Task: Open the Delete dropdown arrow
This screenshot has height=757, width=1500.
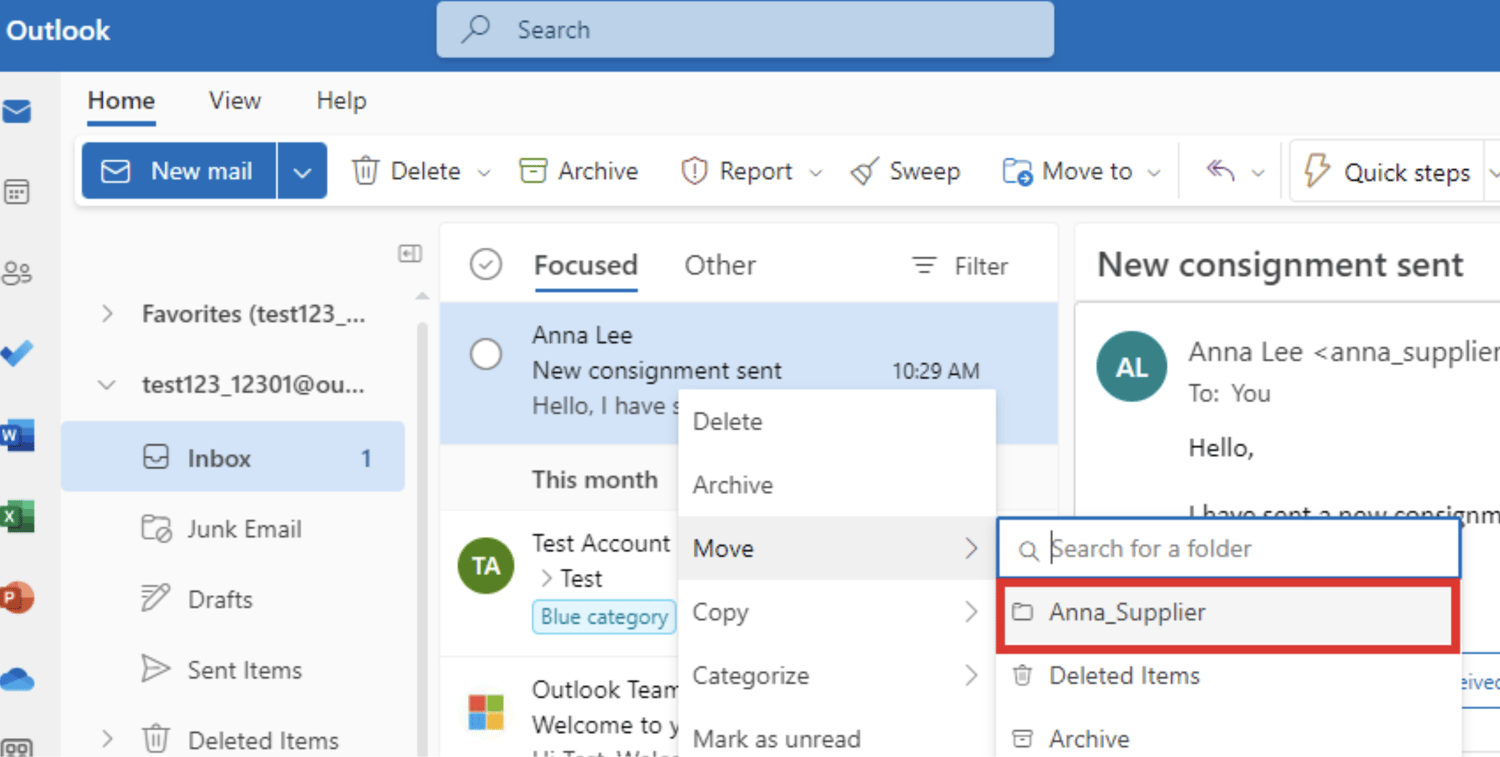Action: click(x=484, y=171)
